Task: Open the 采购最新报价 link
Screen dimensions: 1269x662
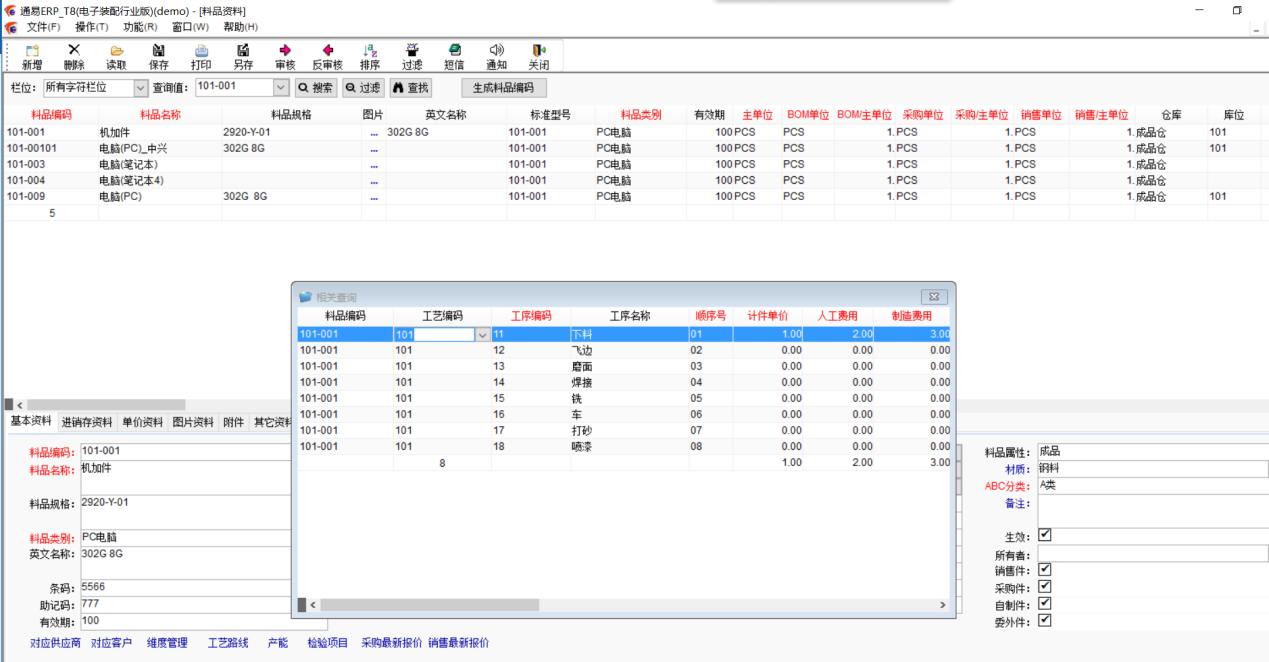Action: point(392,642)
